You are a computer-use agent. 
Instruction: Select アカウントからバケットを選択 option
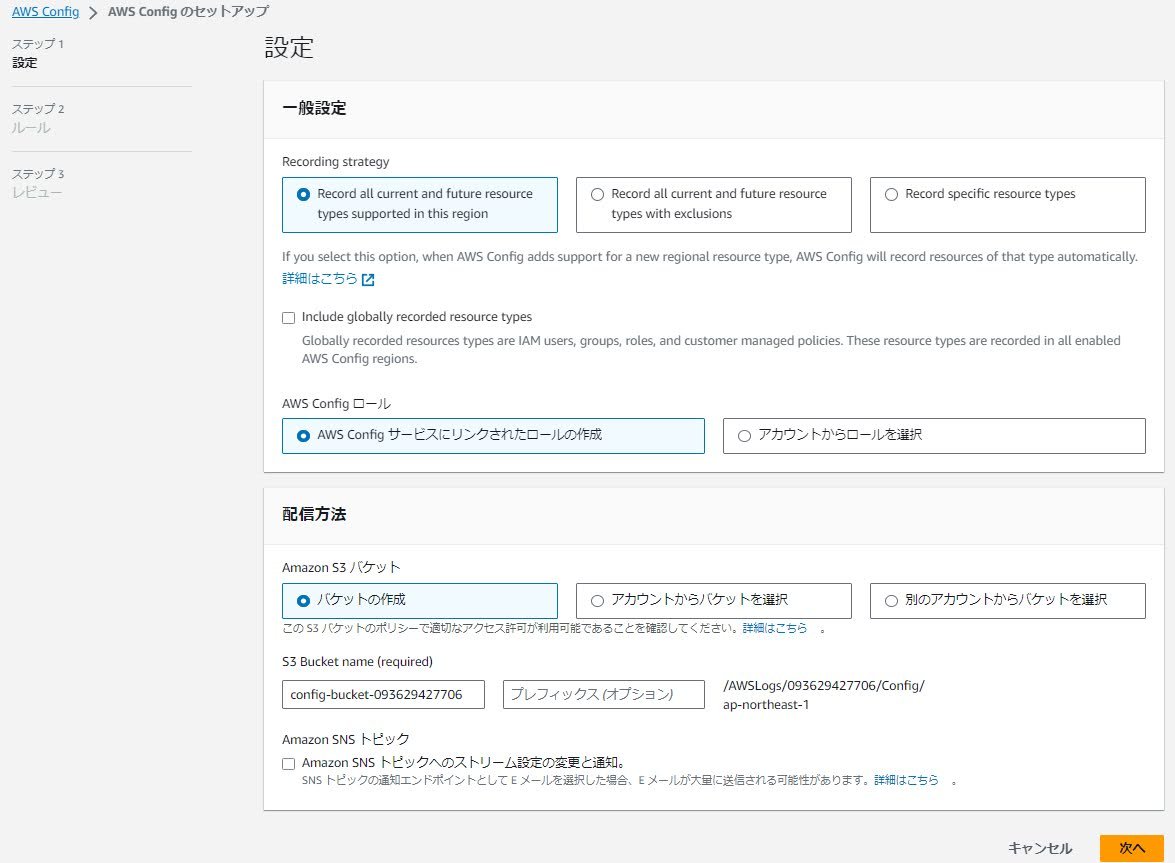point(596,601)
